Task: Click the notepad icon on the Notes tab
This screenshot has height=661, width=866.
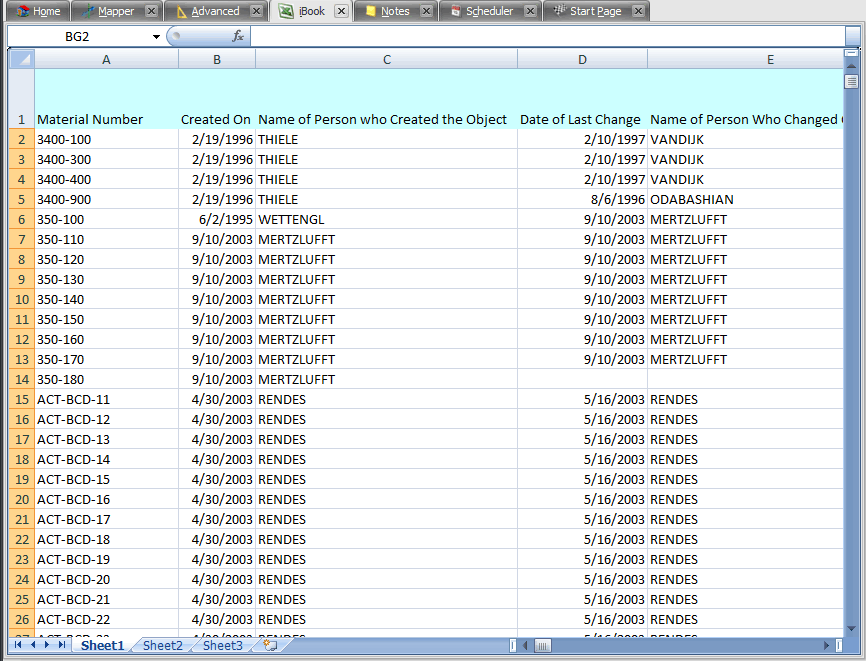Action: (371, 10)
